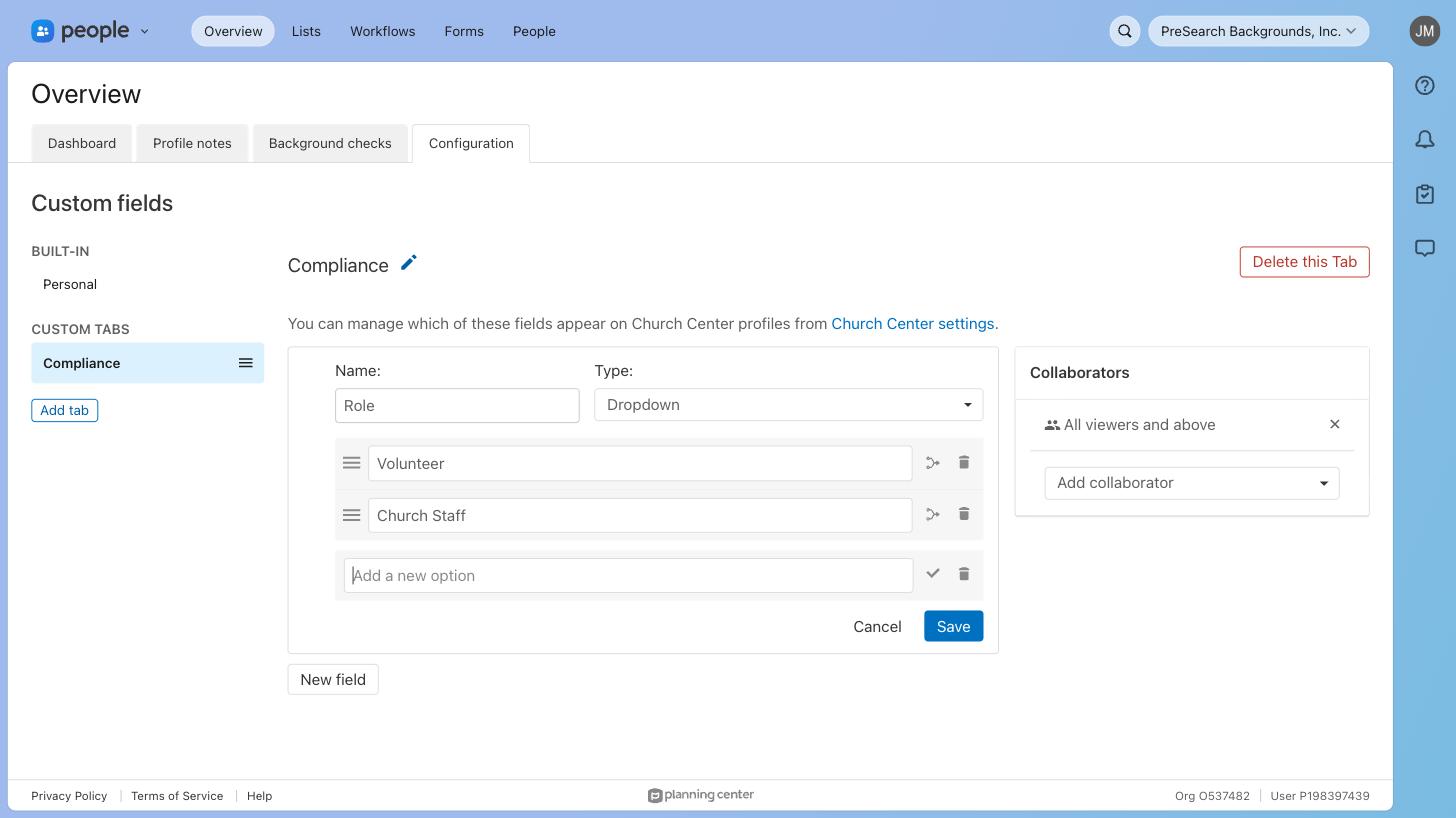1456x818 pixels.
Task: Open the field Type dropdown
Action: coord(788,405)
